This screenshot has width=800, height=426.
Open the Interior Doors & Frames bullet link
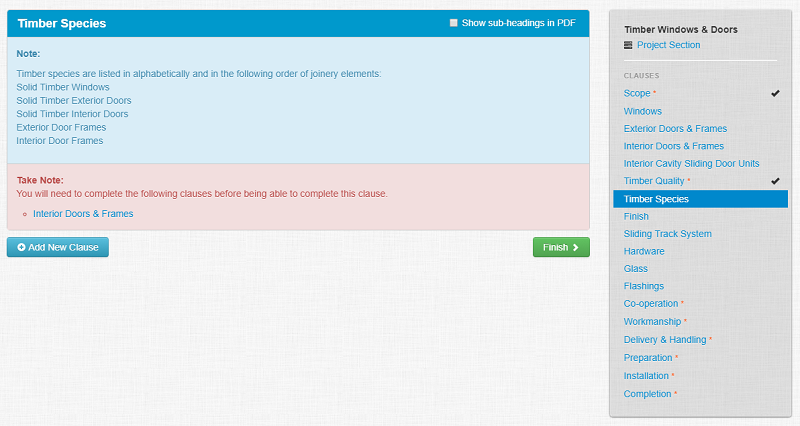[83, 214]
